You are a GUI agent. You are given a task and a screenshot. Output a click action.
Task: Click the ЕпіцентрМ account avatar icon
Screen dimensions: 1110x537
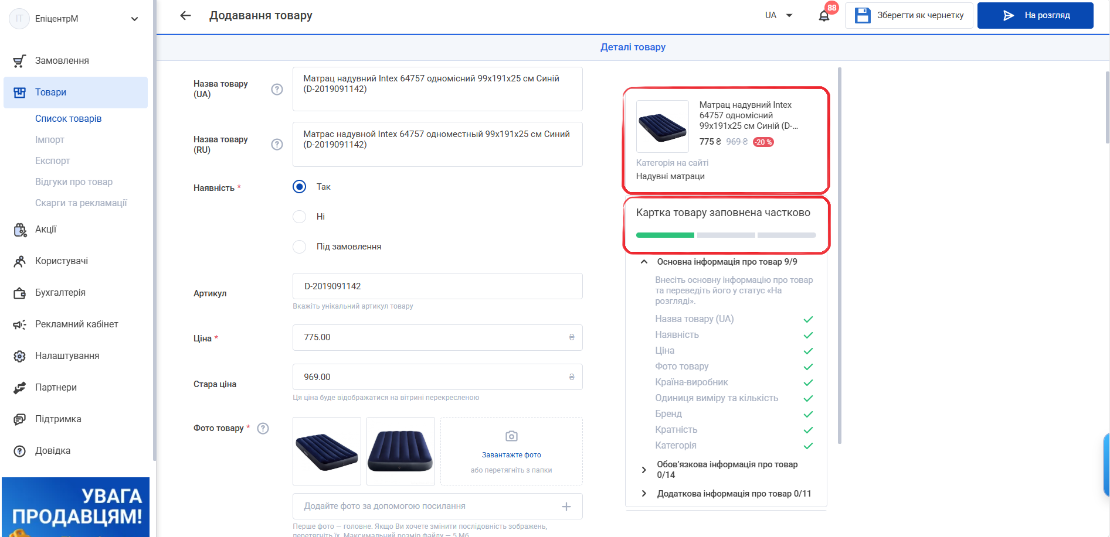tap(18, 19)
